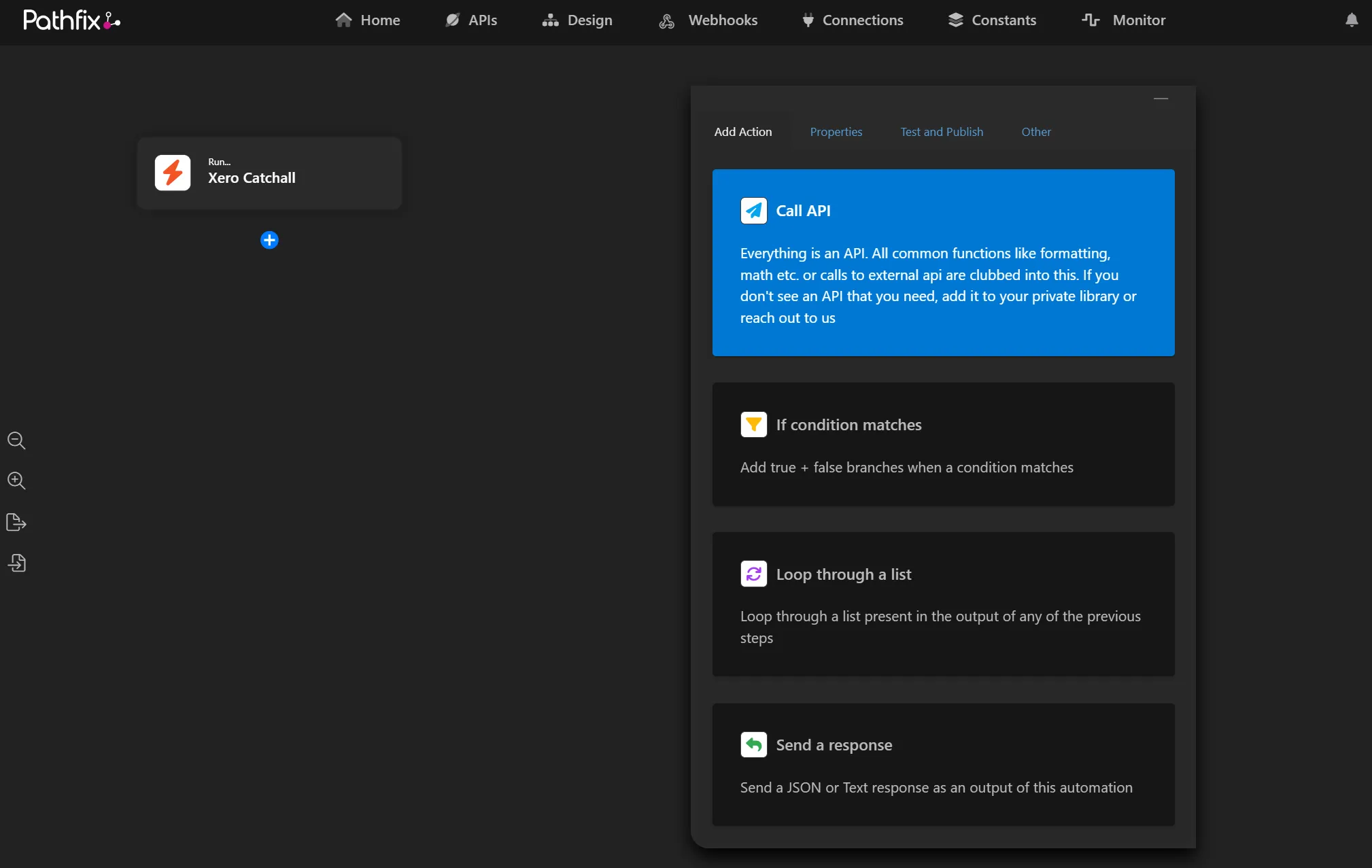Viewport: 1372px width, 868px height.
Task: Click the purple loop arrows icon
Action: pyautogui.click(x=753, y=574)
